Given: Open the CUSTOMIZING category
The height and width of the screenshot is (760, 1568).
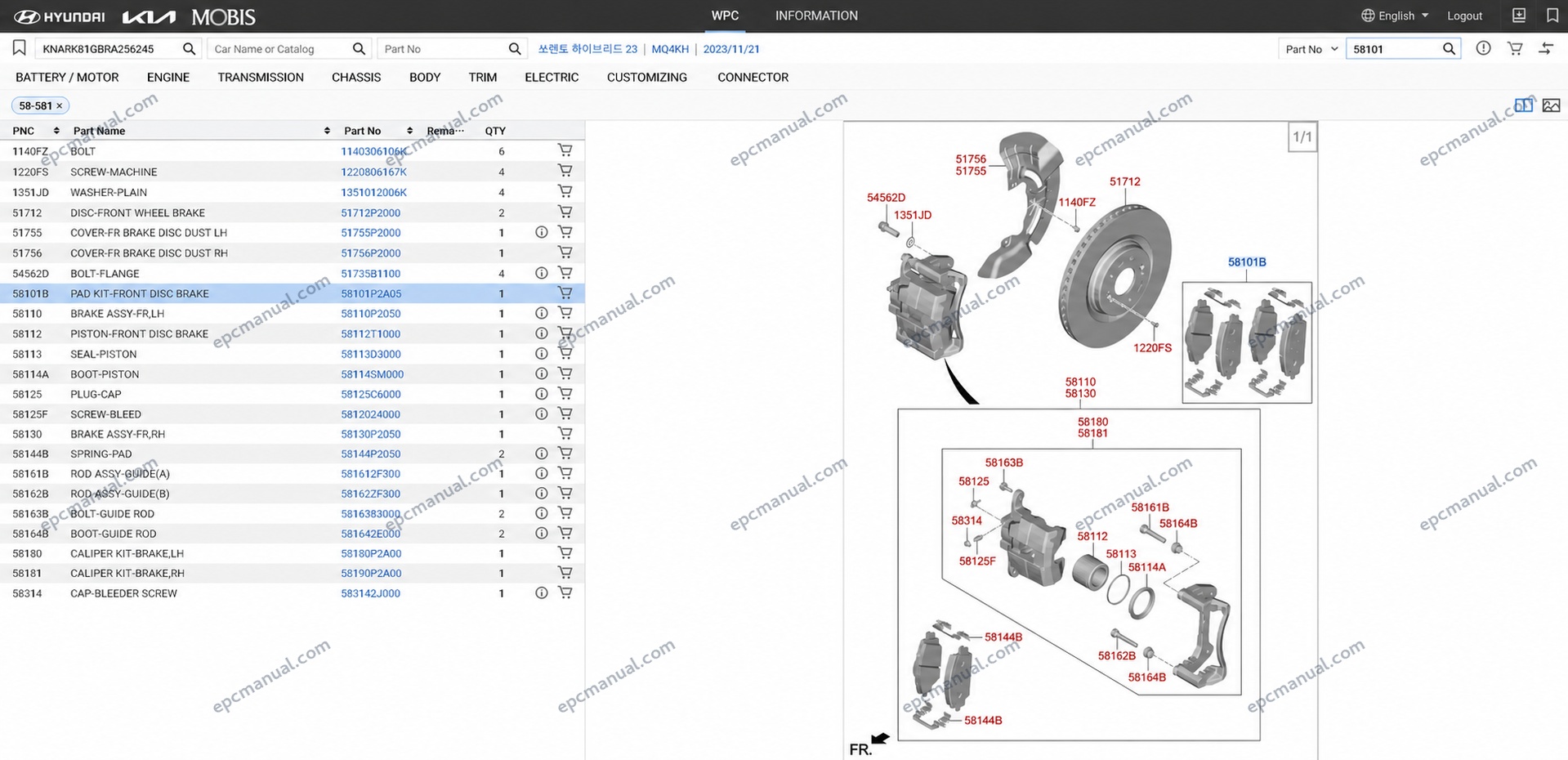Looking at the screenshot, I should coord(647,77).
